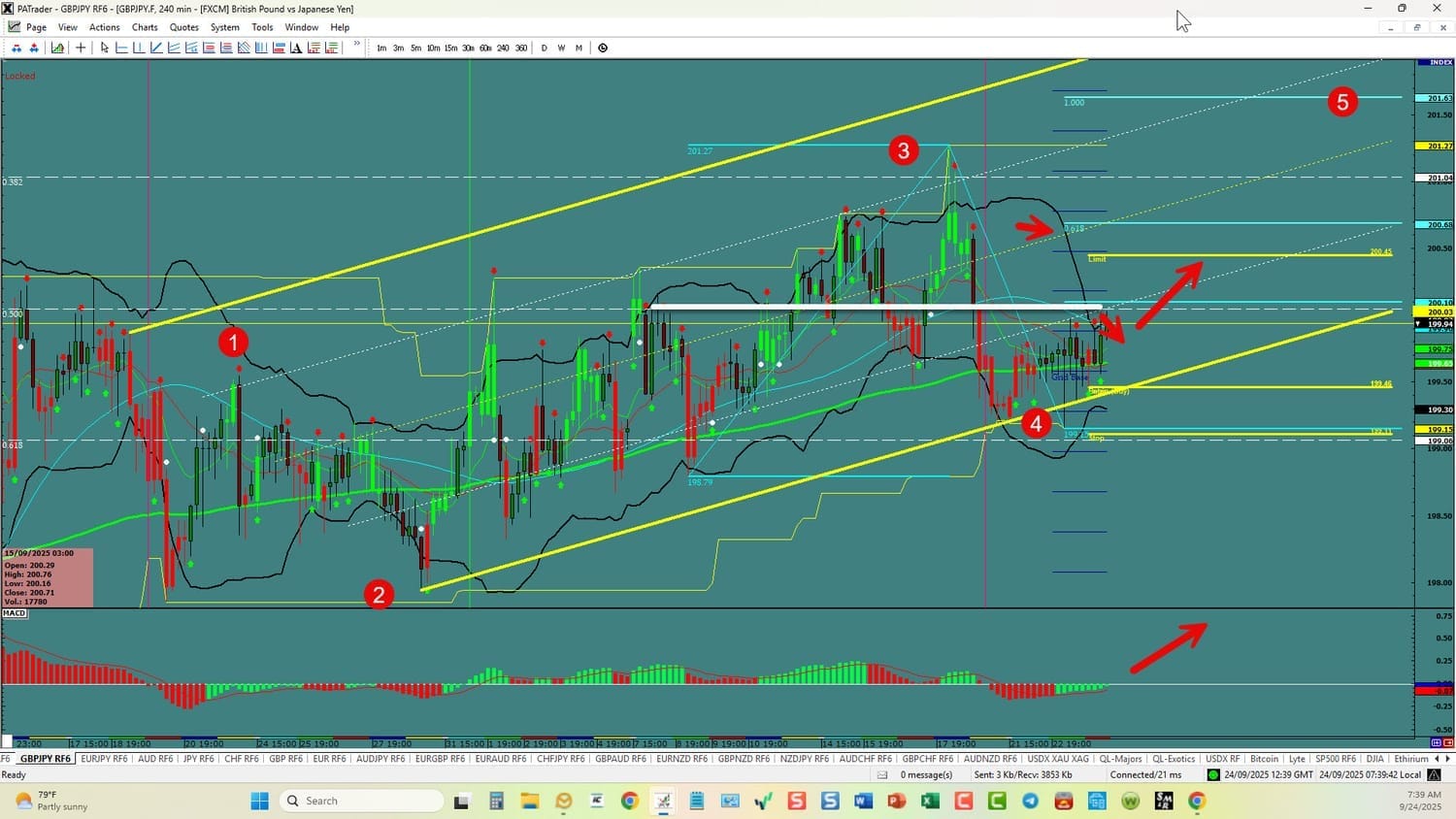1456x819 pixels.
Task: Open the Actions menu
Action: click(105, 27)
